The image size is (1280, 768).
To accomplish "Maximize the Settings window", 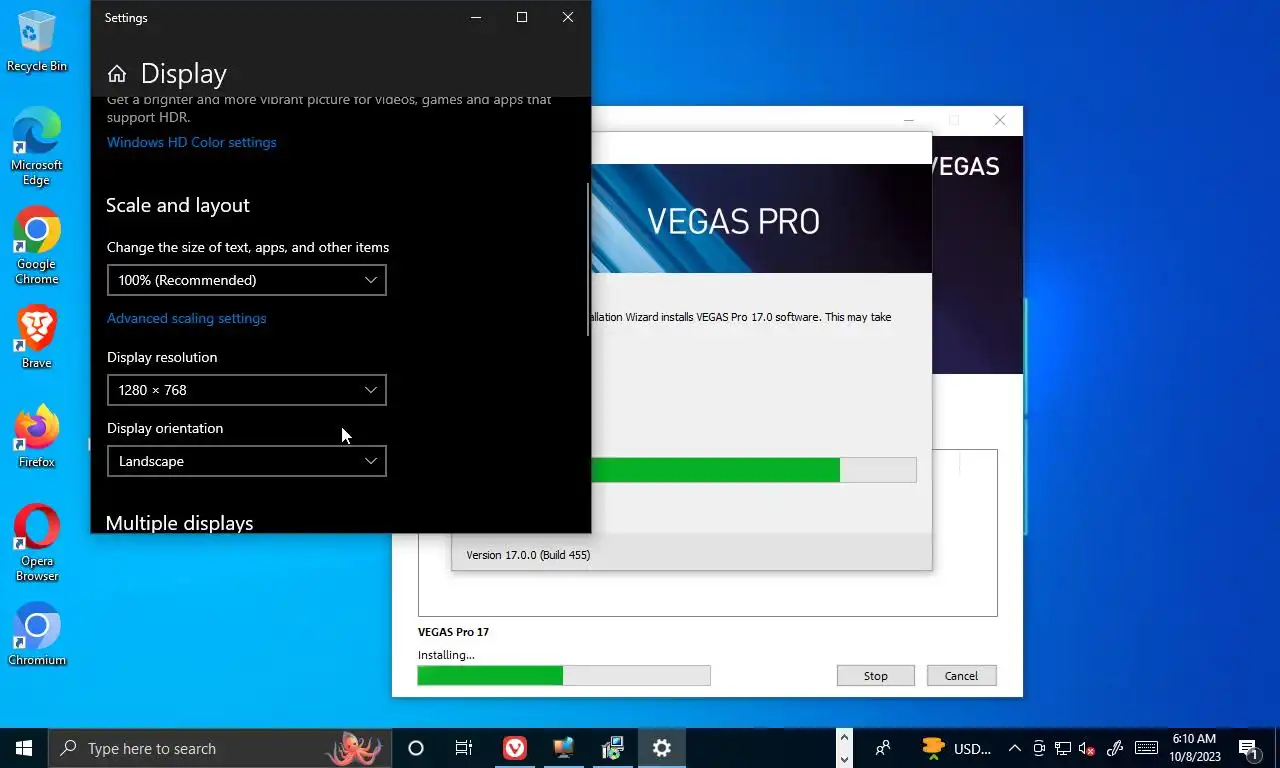I will coord(522,17).
